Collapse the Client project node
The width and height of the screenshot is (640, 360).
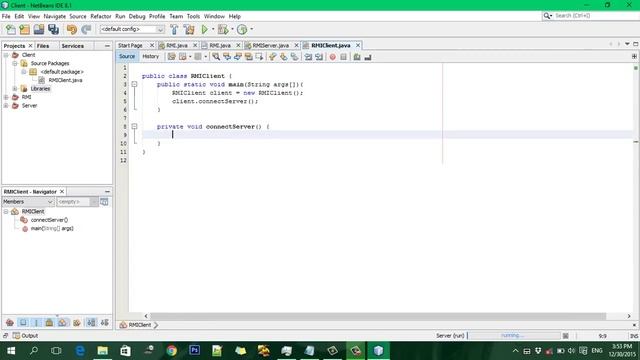coord(6,55)
